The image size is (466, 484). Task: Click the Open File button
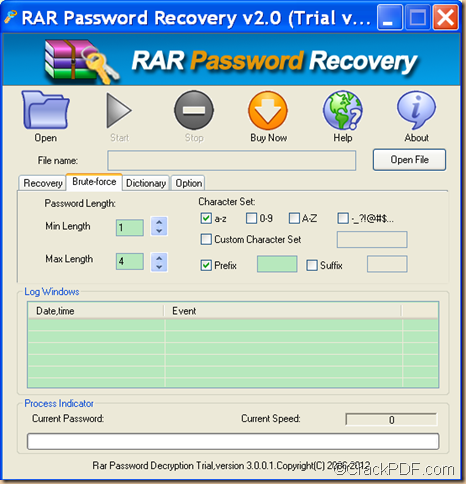[x=409, y=160]
